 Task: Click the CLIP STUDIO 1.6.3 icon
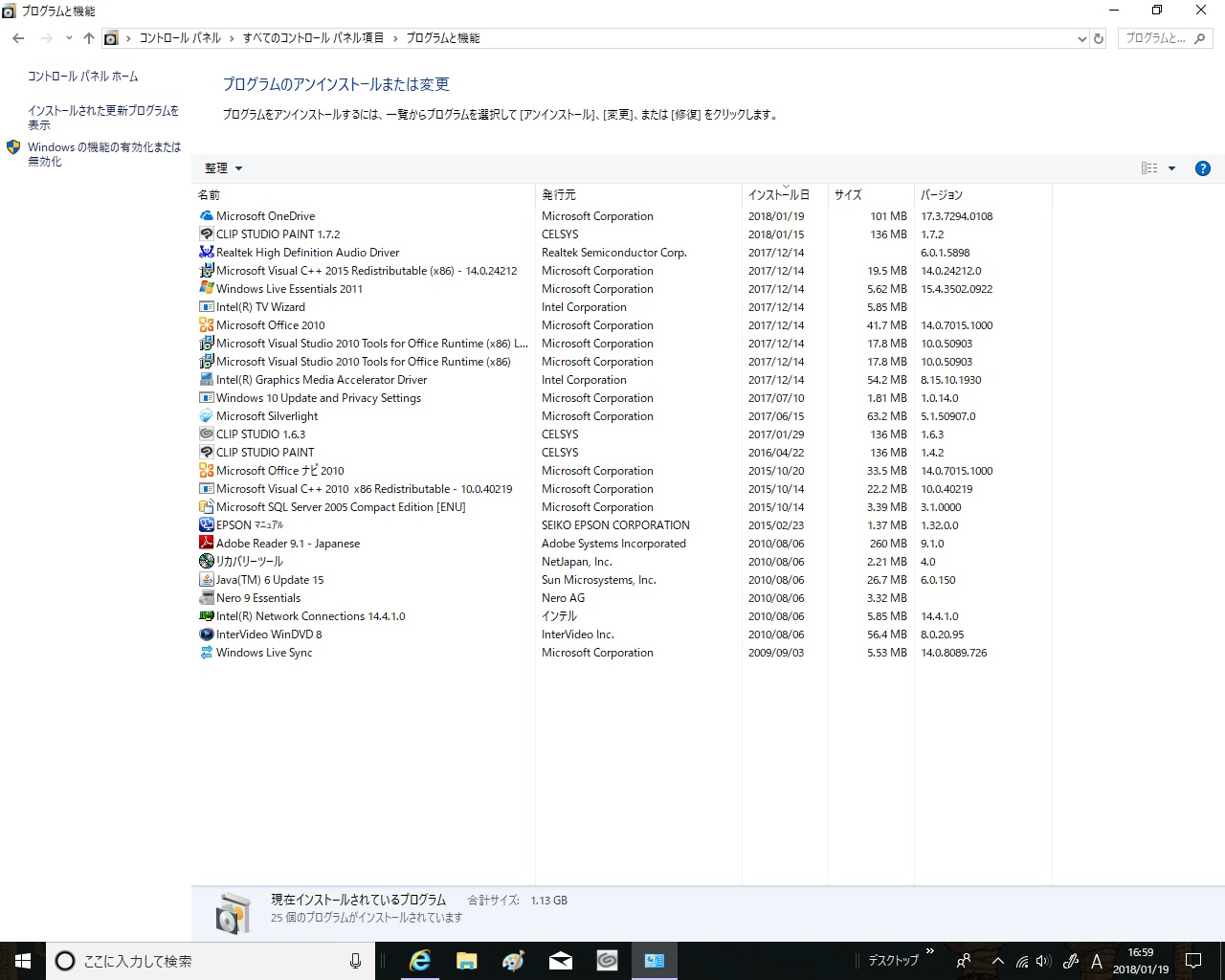pyautogui.click(x=206, y=434)
